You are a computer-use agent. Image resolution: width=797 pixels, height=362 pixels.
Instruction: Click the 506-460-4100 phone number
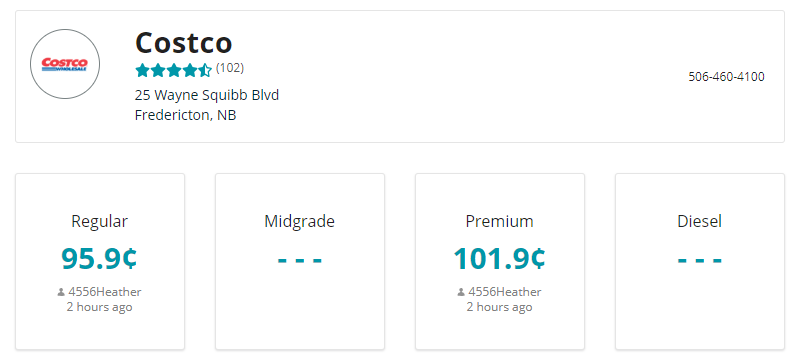pos(726,77)
